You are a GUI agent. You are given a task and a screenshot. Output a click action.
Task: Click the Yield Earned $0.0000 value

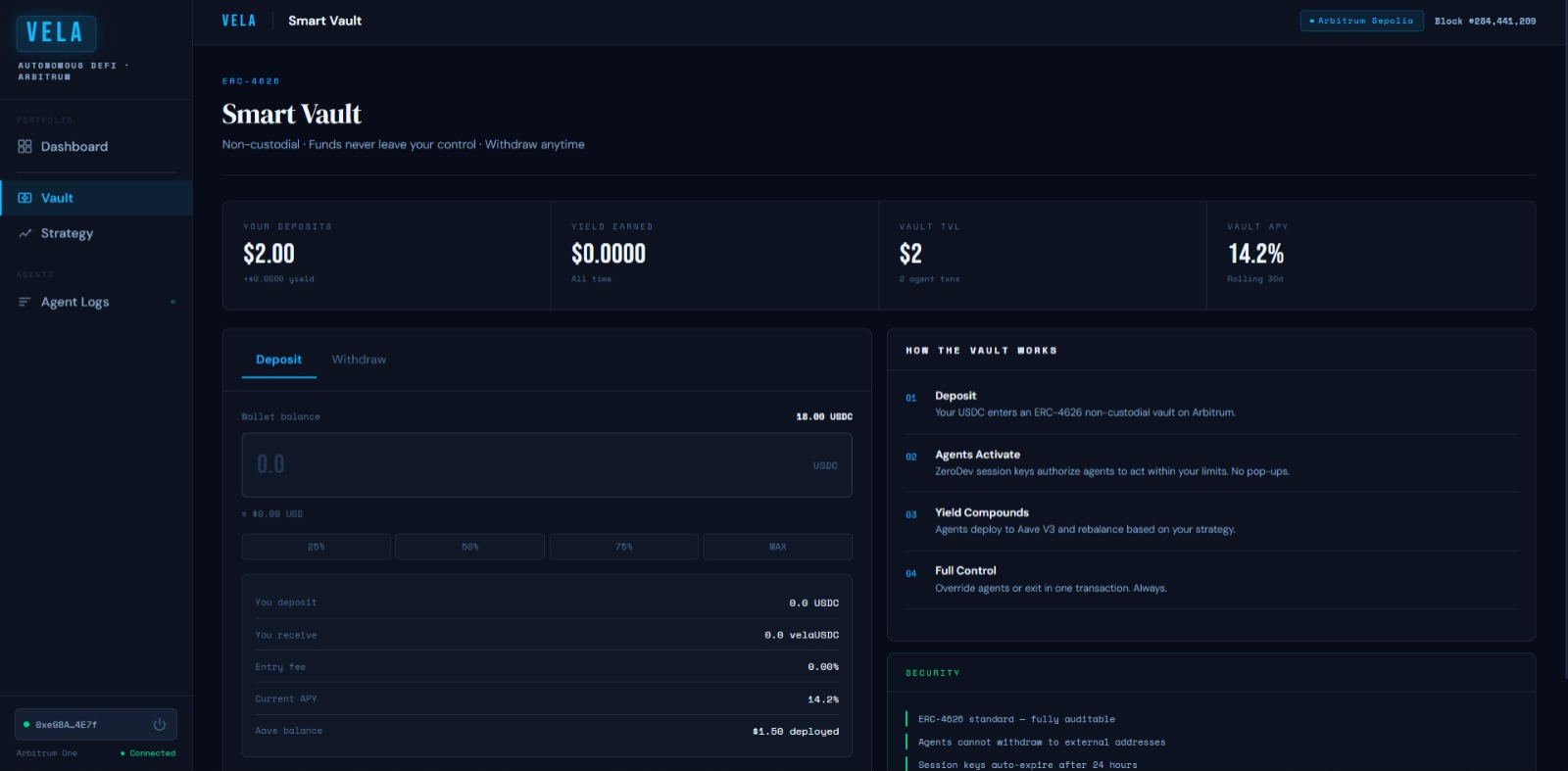click(609, 254)
